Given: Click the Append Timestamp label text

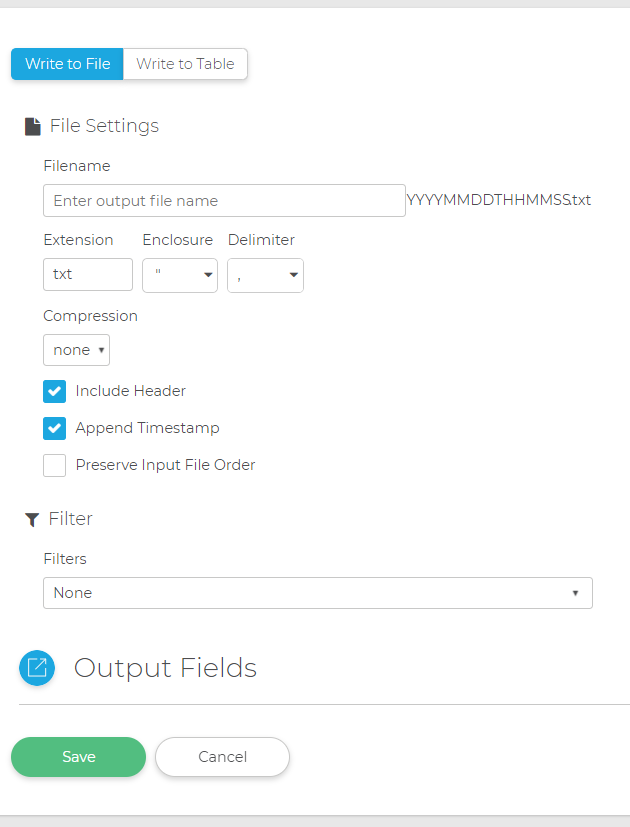Looking at the screenshot, I should click(148, 428).
